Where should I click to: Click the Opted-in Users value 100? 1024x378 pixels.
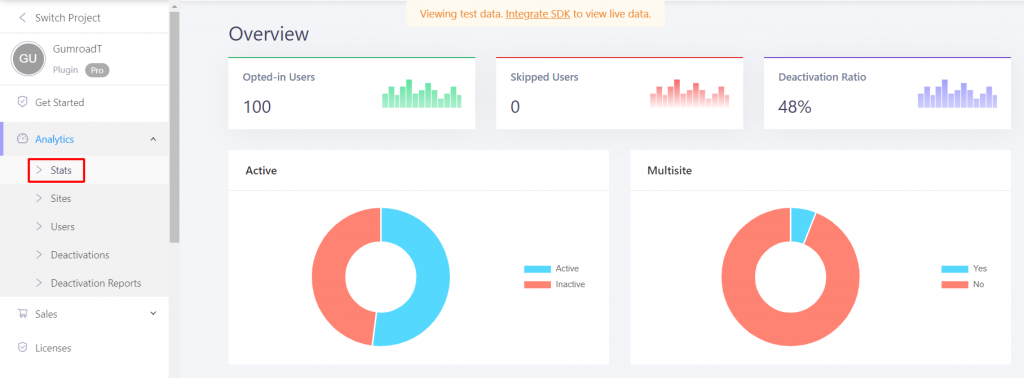click(x=257, y=106)
